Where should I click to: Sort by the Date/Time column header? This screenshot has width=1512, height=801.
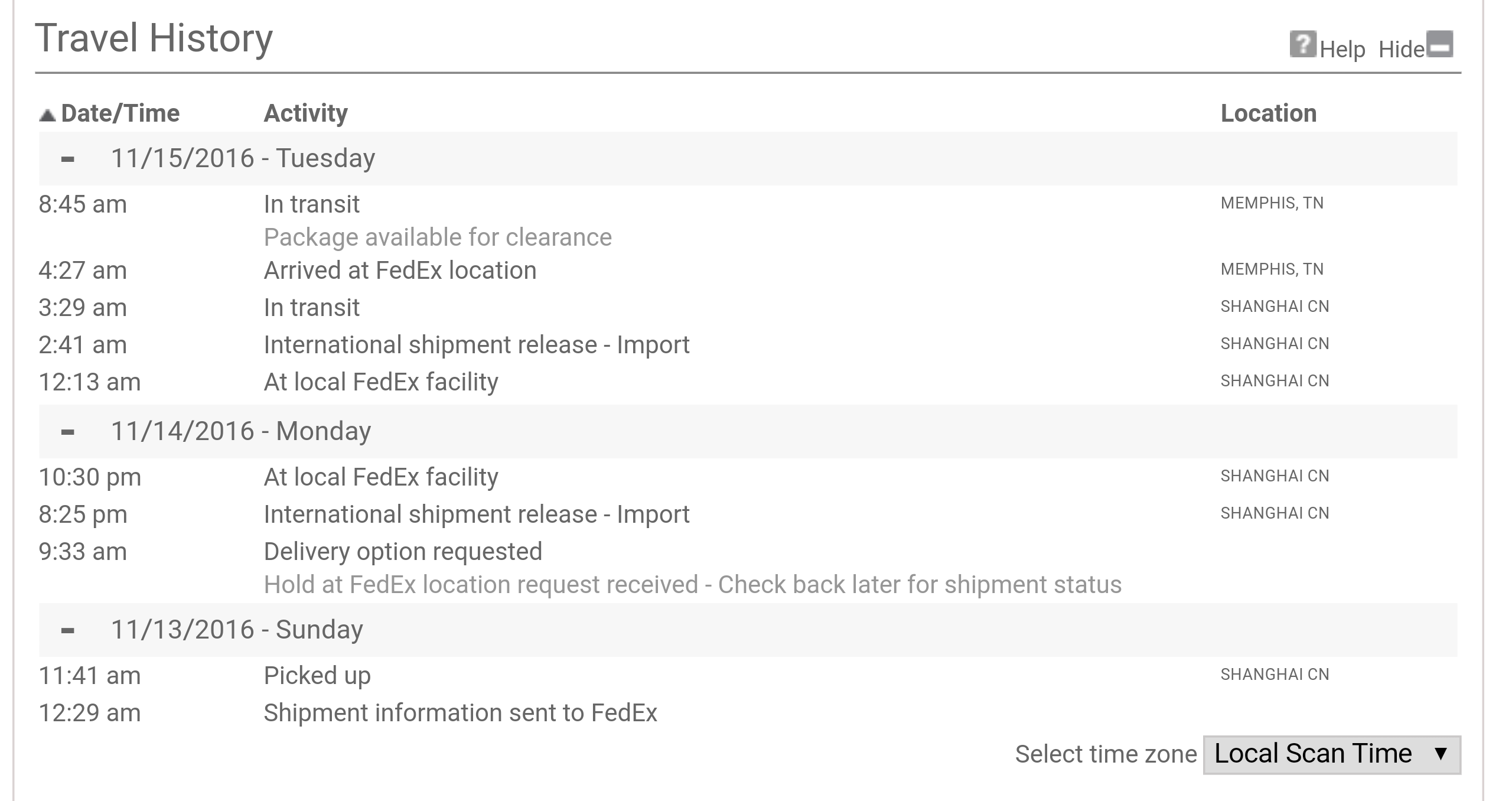[120, 113]
